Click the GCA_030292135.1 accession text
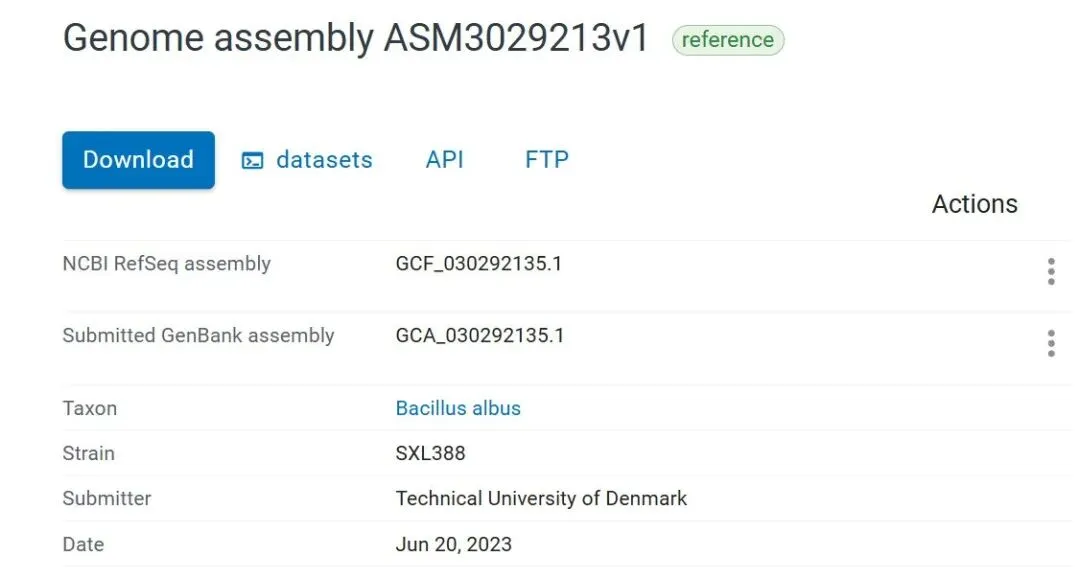 (480, 335)
